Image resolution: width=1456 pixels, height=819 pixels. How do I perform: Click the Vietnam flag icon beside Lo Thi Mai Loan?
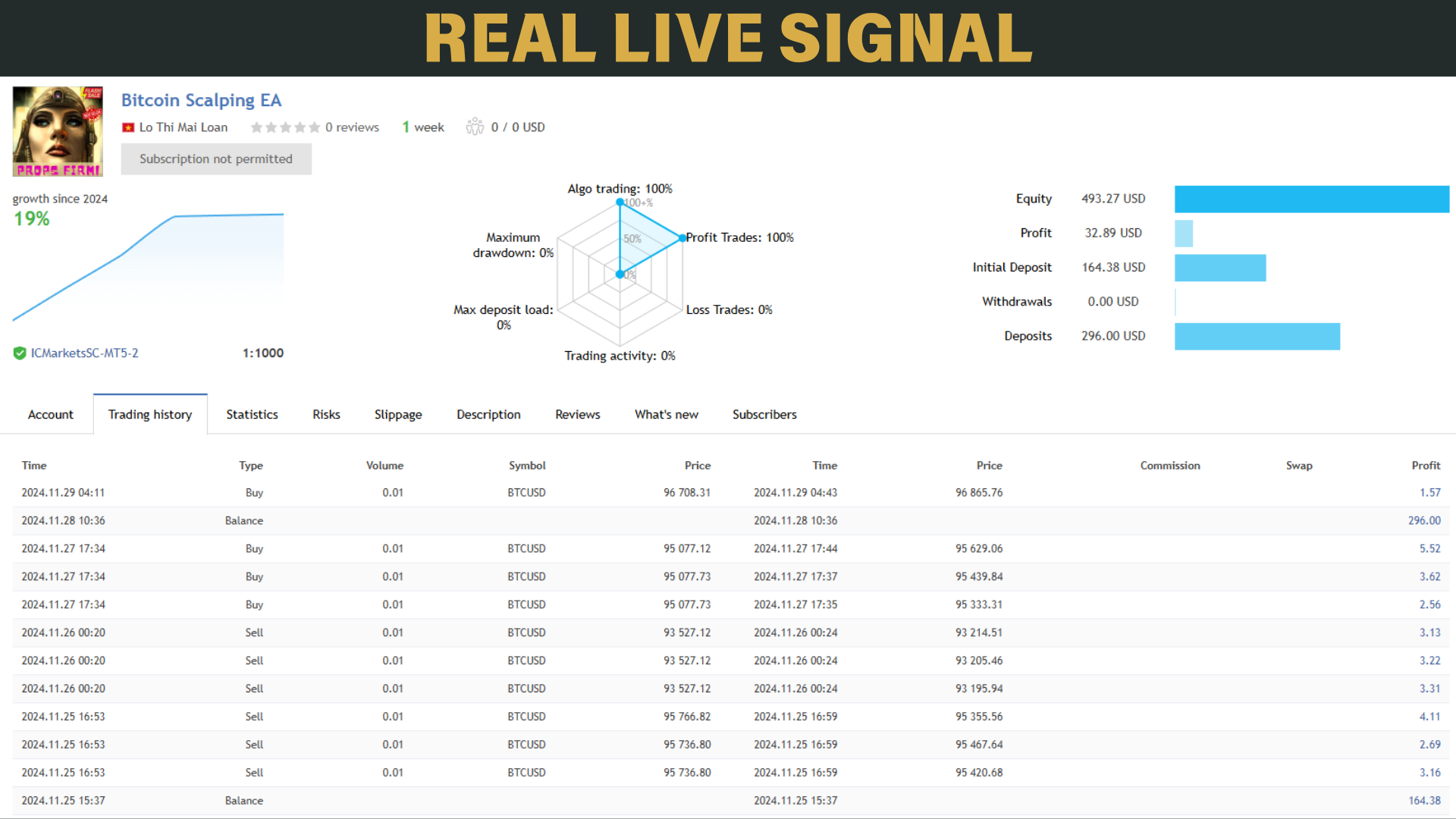[127, 127]
